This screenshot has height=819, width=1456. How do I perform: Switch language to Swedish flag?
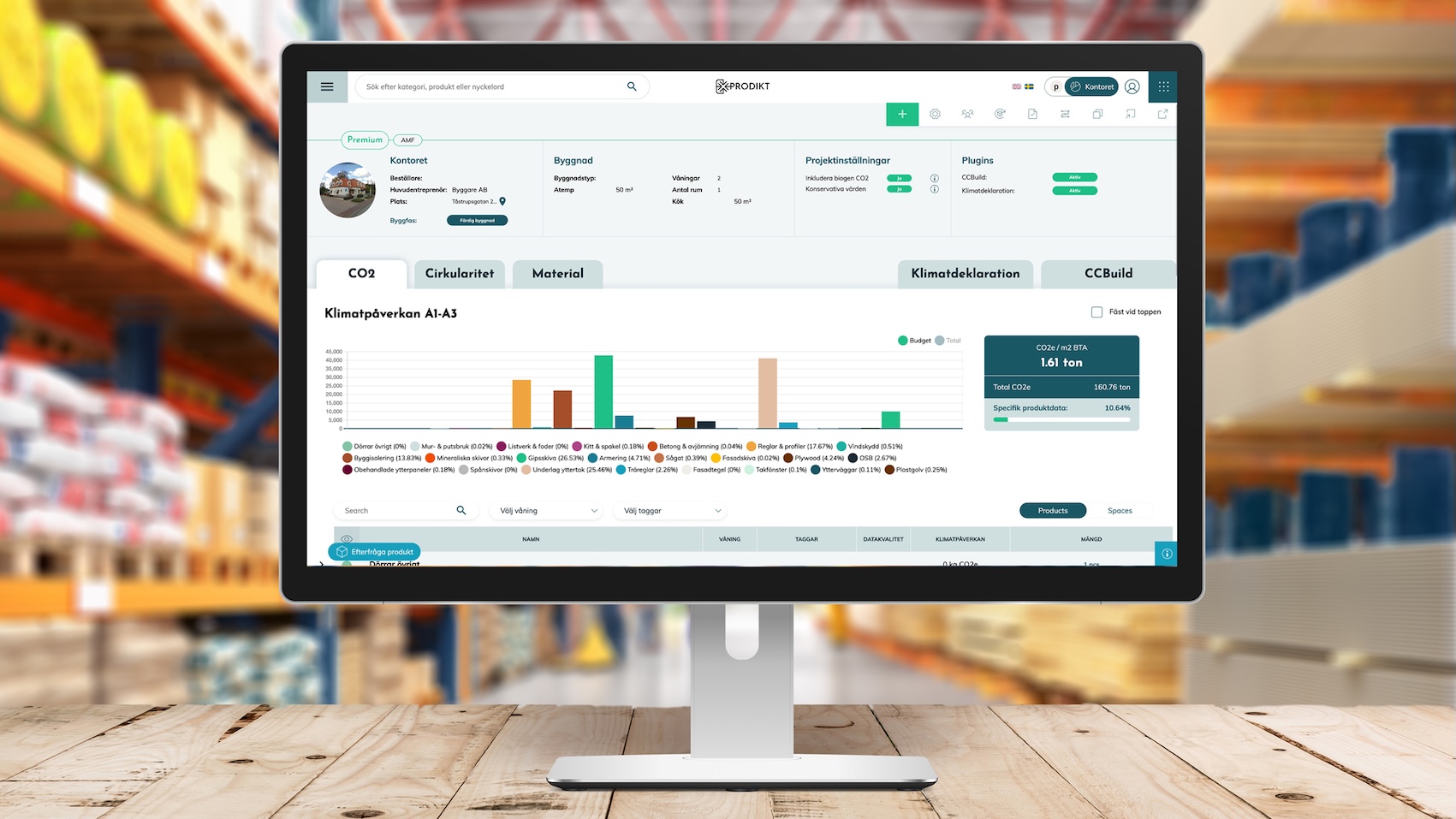coord(1029,86)
